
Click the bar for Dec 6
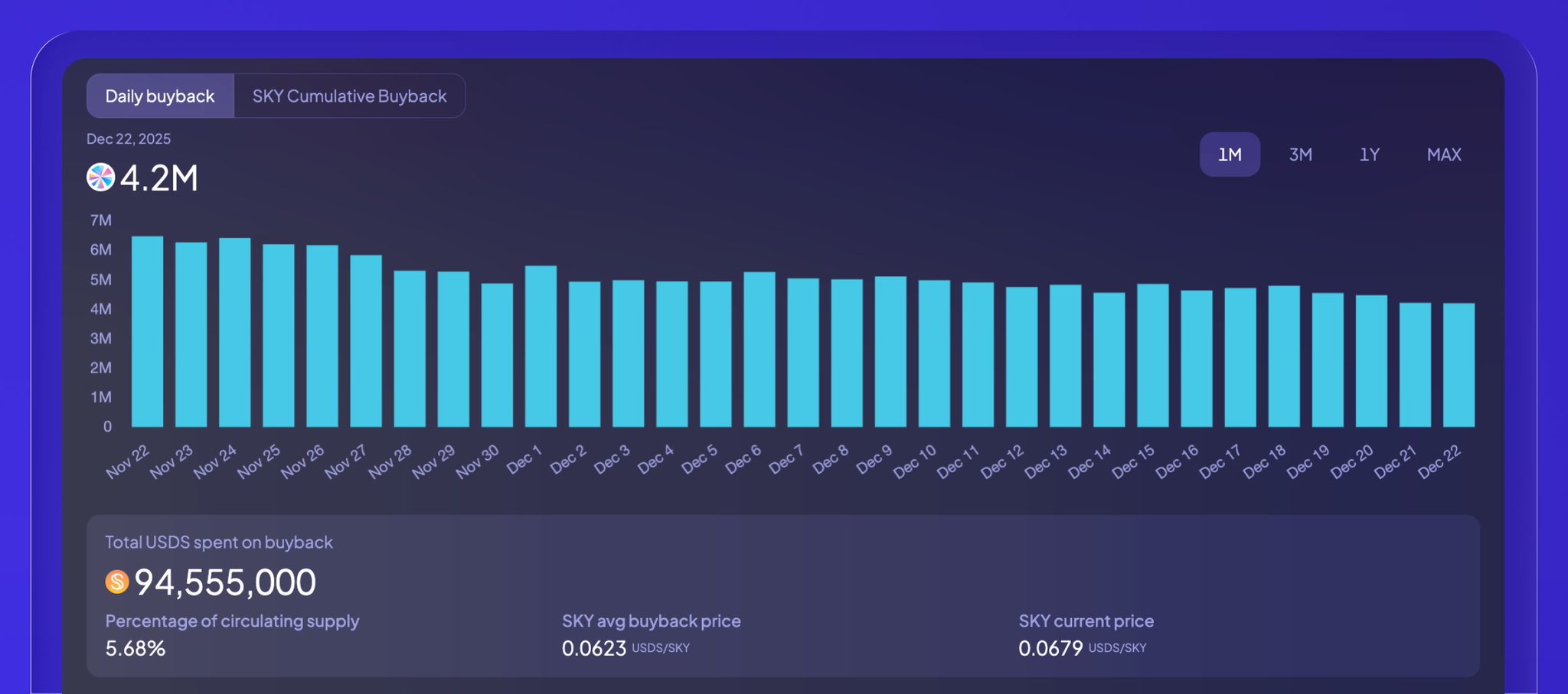759,349
